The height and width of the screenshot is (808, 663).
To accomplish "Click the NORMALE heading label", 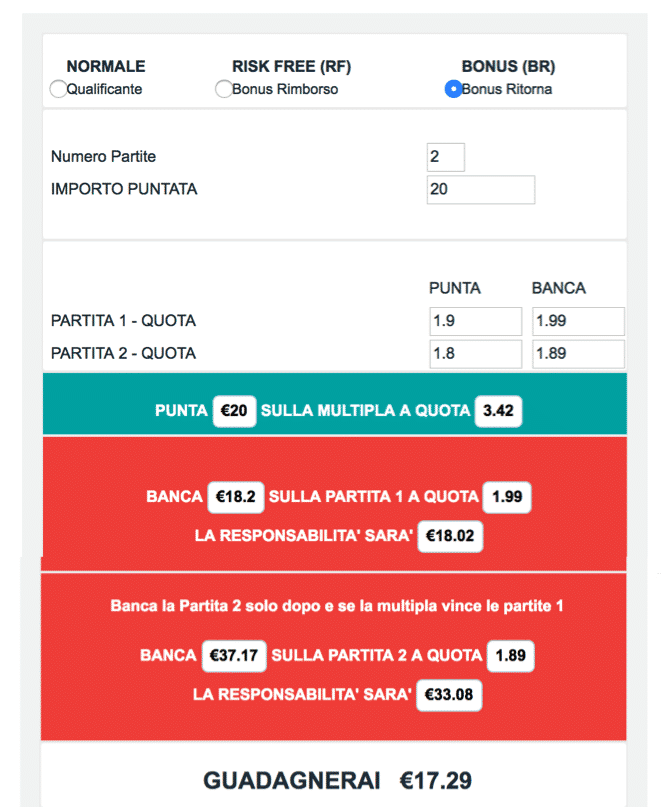I will [106, 66].
